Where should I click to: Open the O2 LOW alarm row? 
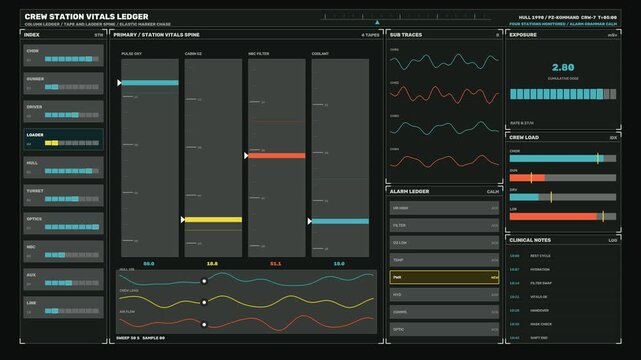[x=444, y=243]
